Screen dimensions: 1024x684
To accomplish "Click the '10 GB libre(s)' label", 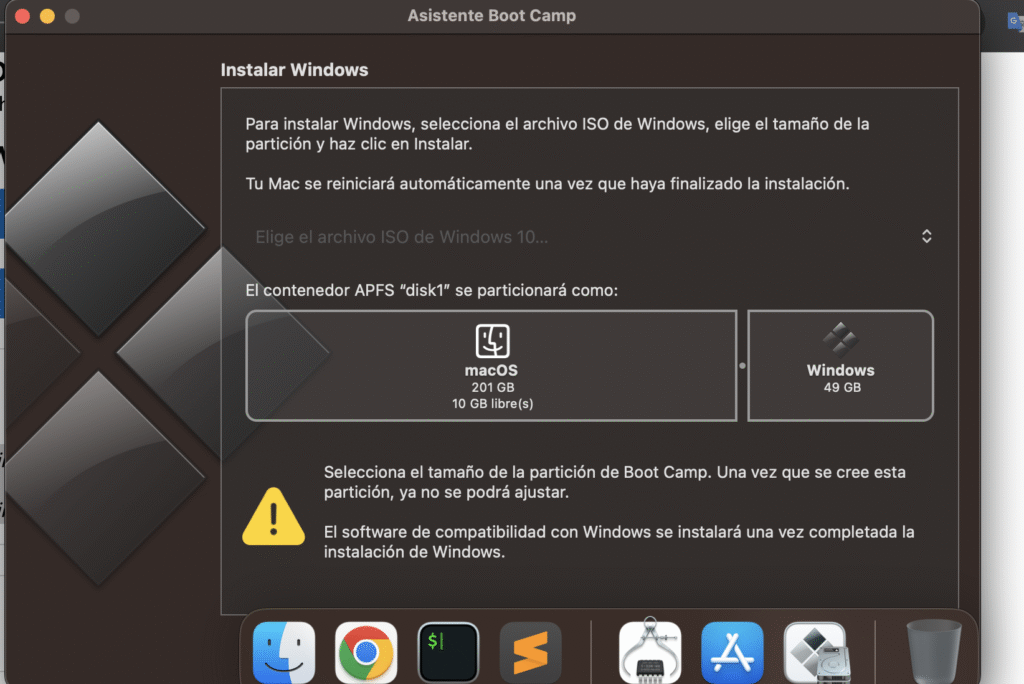I will coord(492,404).
